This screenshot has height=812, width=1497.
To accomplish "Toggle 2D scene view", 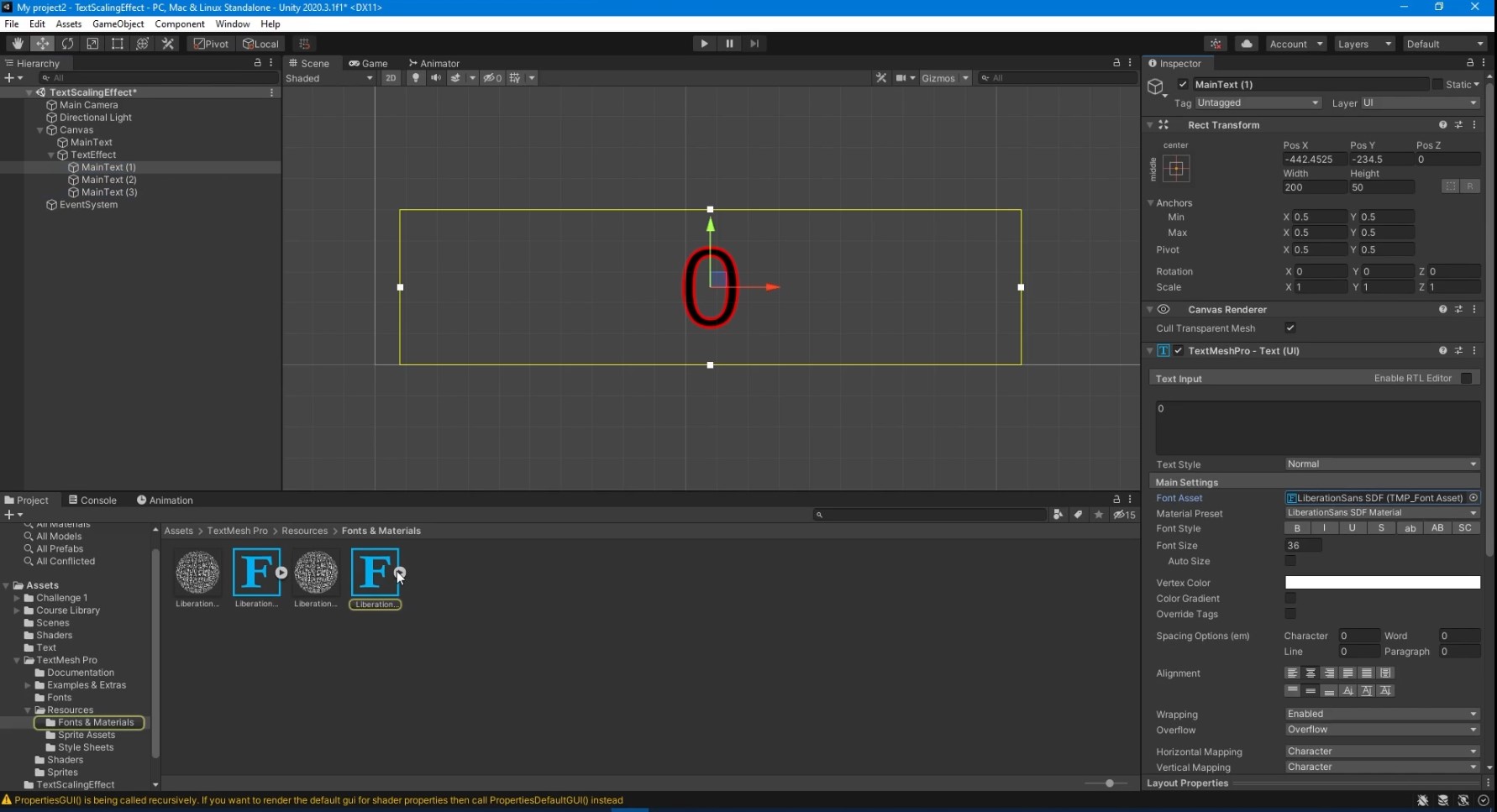I will (x=391, y=78).
